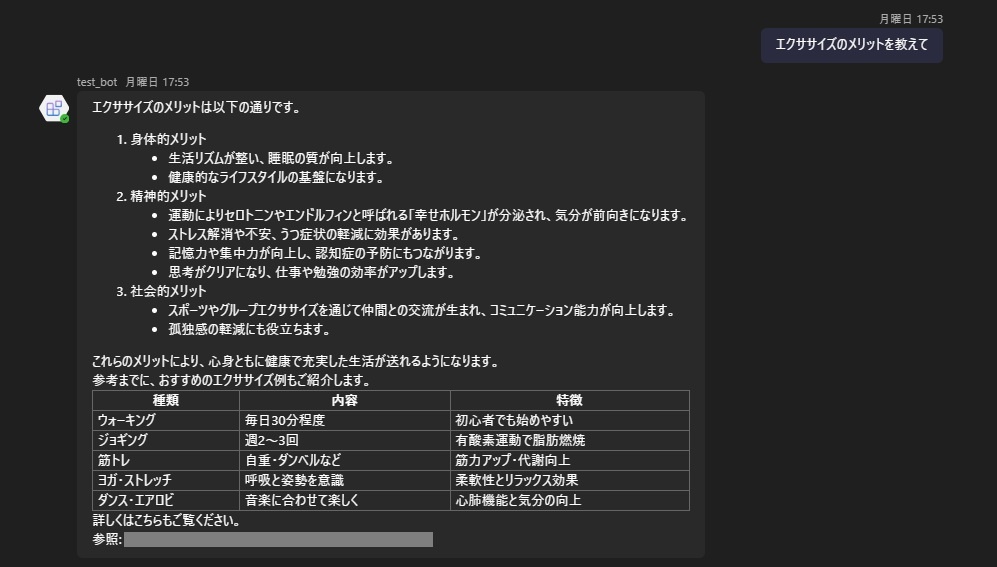The height and width of the screenshot is (567, 997).
Task: Click the table cell '初心者でも始めやすい'
Action: tap(570, 420)
